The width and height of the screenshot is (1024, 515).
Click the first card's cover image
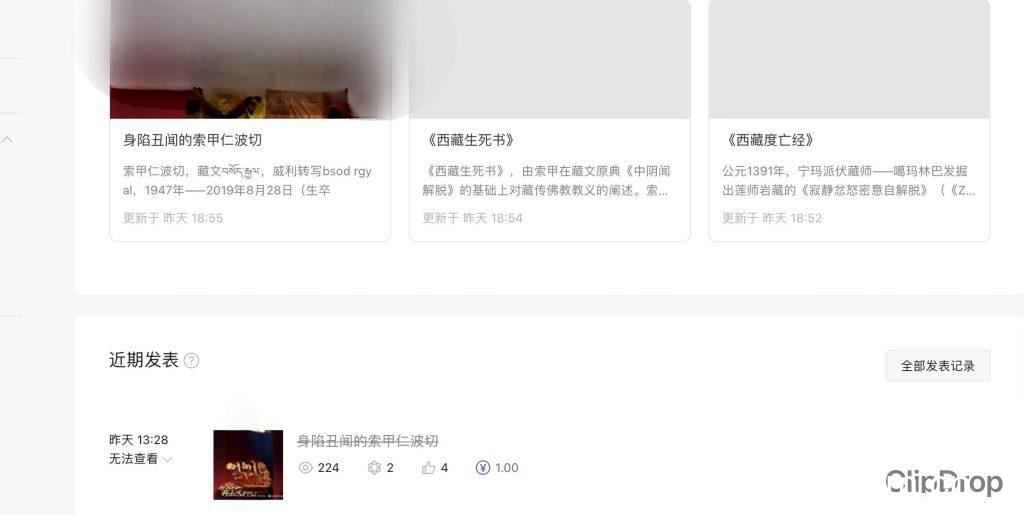250,59
